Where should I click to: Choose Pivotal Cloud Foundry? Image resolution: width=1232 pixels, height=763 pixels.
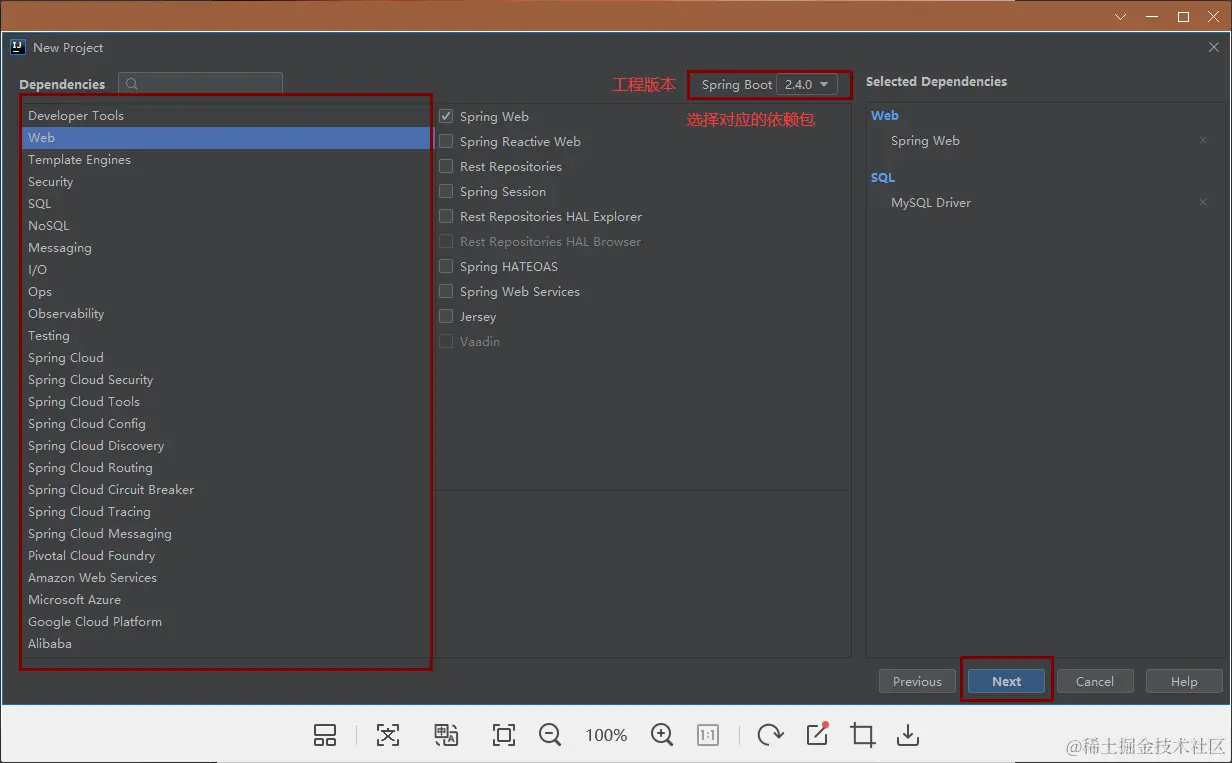coord(226,556)
